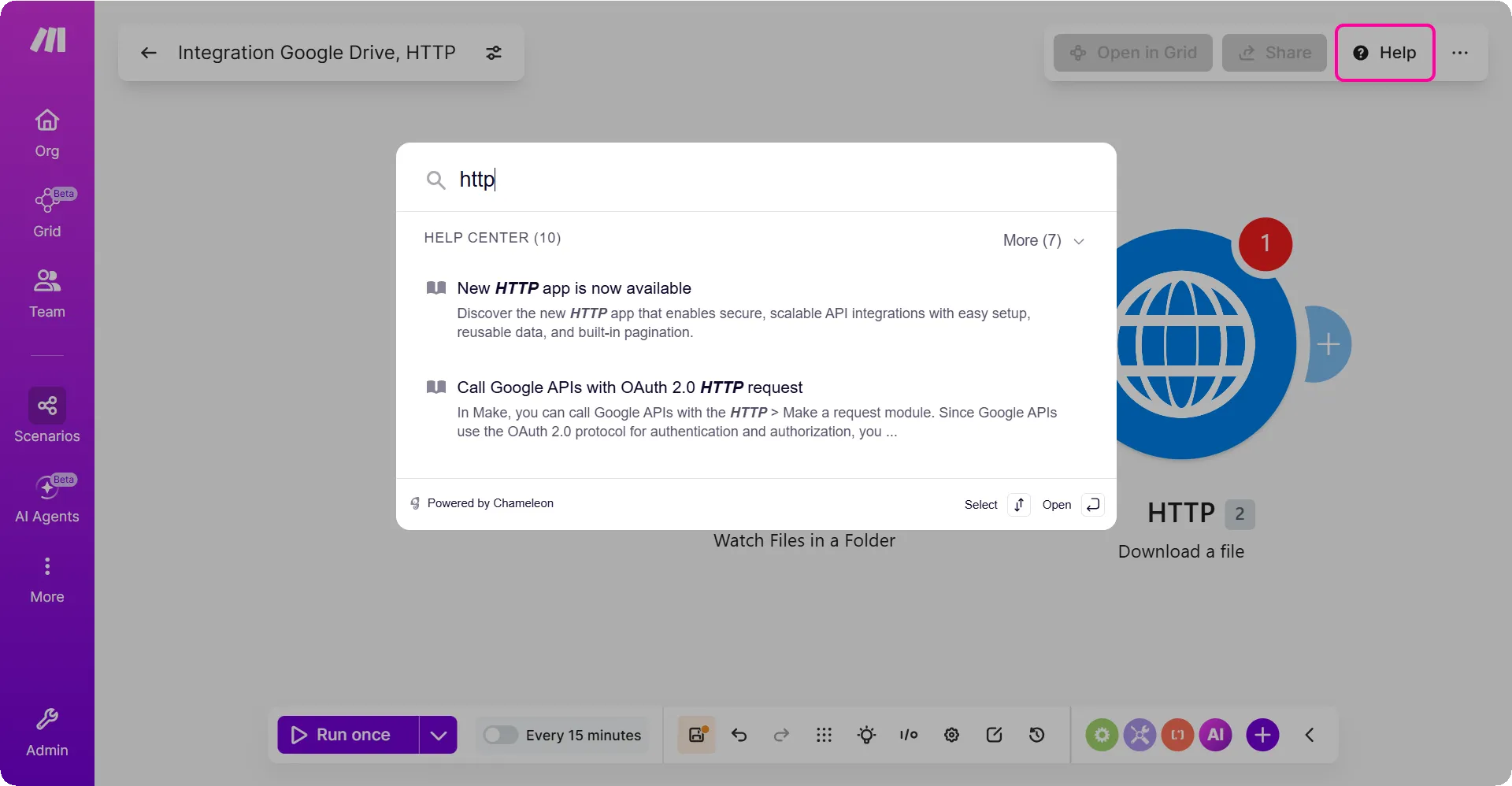1512x786 pixels.
Task: Click the Select up-down arrow key hint
Action: [1019, 505]
